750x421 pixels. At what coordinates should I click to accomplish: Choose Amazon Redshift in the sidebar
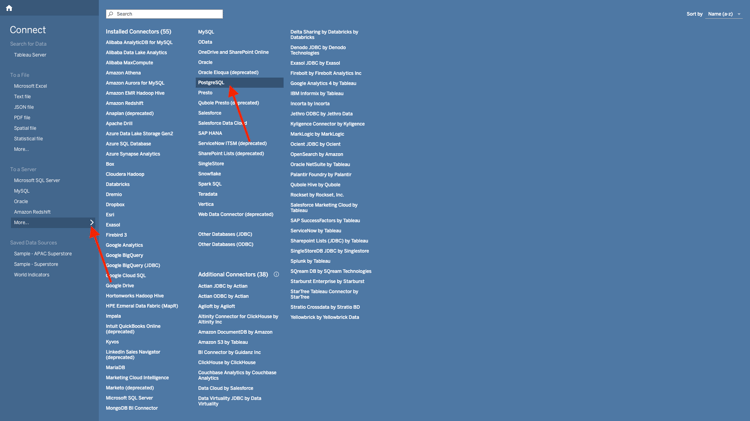[32, 212]
